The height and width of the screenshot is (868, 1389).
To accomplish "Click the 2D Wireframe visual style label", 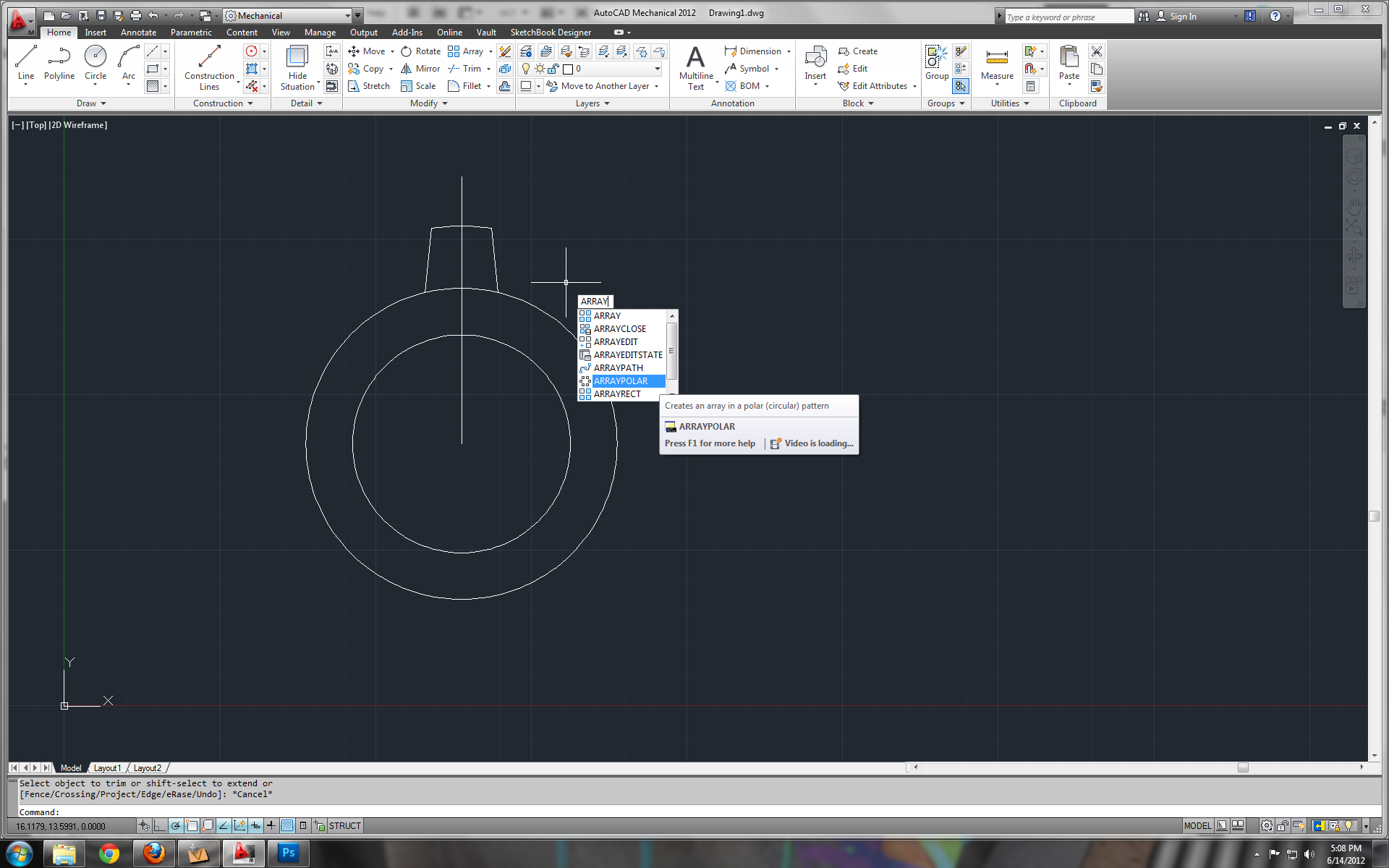I will coord(77,125).
